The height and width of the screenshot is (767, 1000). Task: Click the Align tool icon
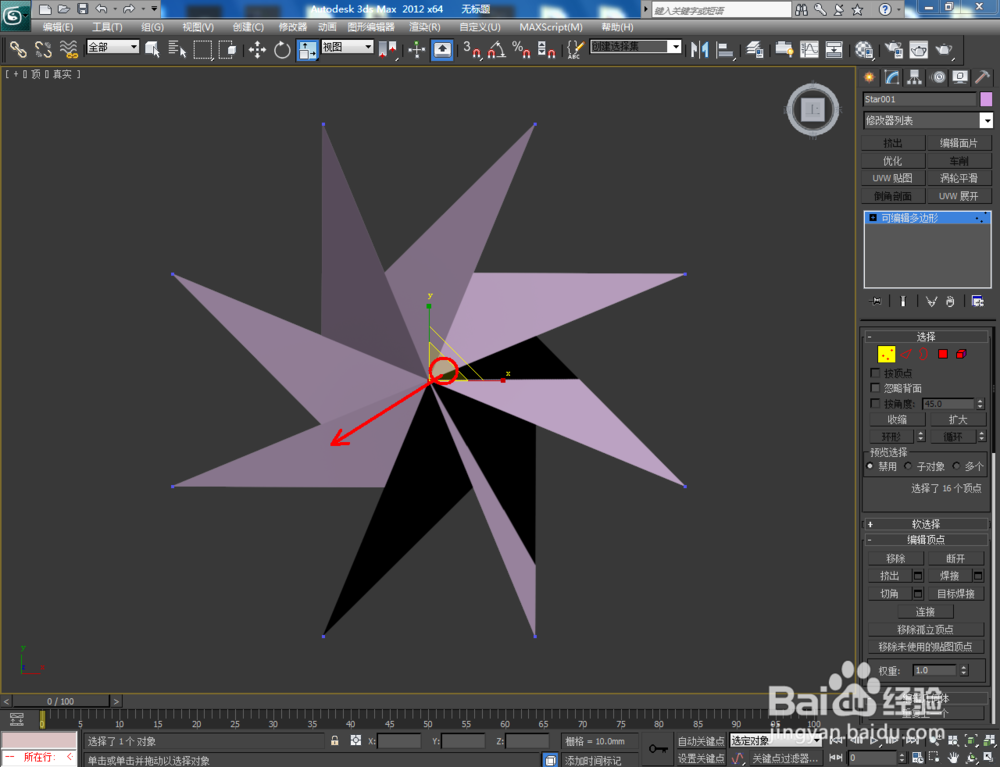[725, 49]
